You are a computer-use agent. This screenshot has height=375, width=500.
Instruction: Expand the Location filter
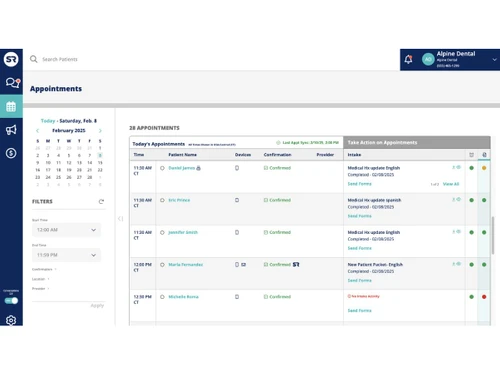[40, 279]
